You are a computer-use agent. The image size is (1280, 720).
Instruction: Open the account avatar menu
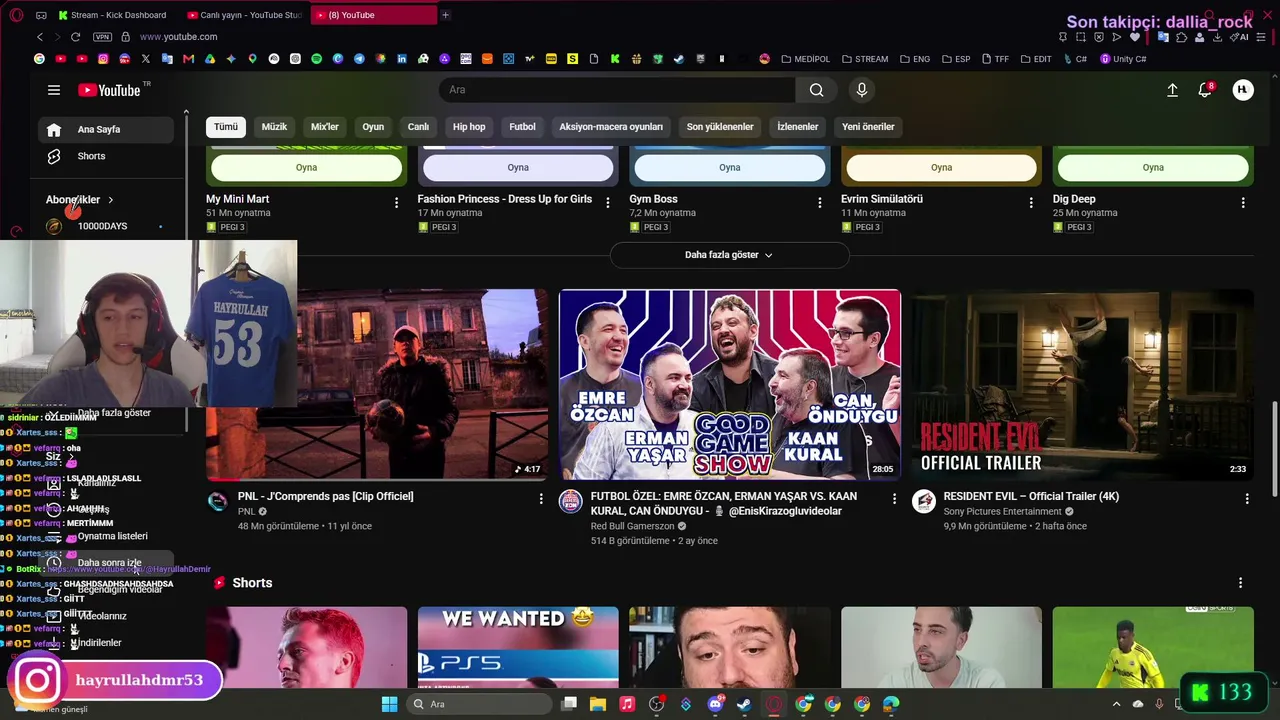click(1243, 90)
